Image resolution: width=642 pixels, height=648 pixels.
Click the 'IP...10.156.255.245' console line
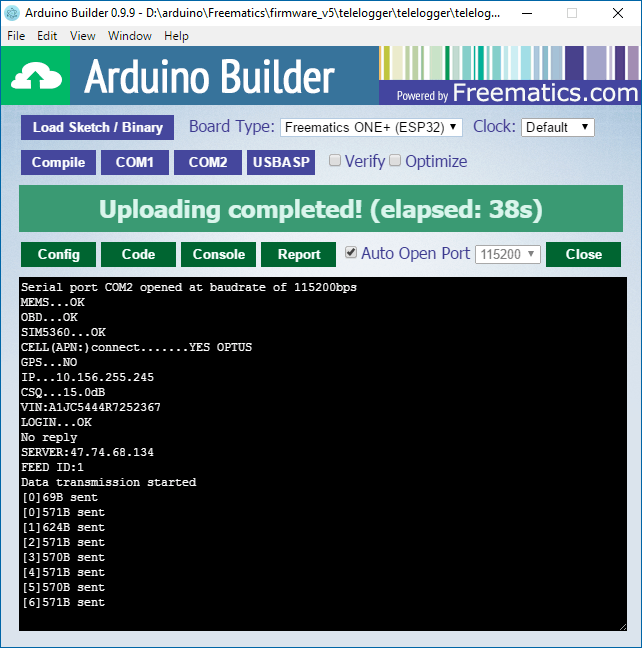[87, 377]
